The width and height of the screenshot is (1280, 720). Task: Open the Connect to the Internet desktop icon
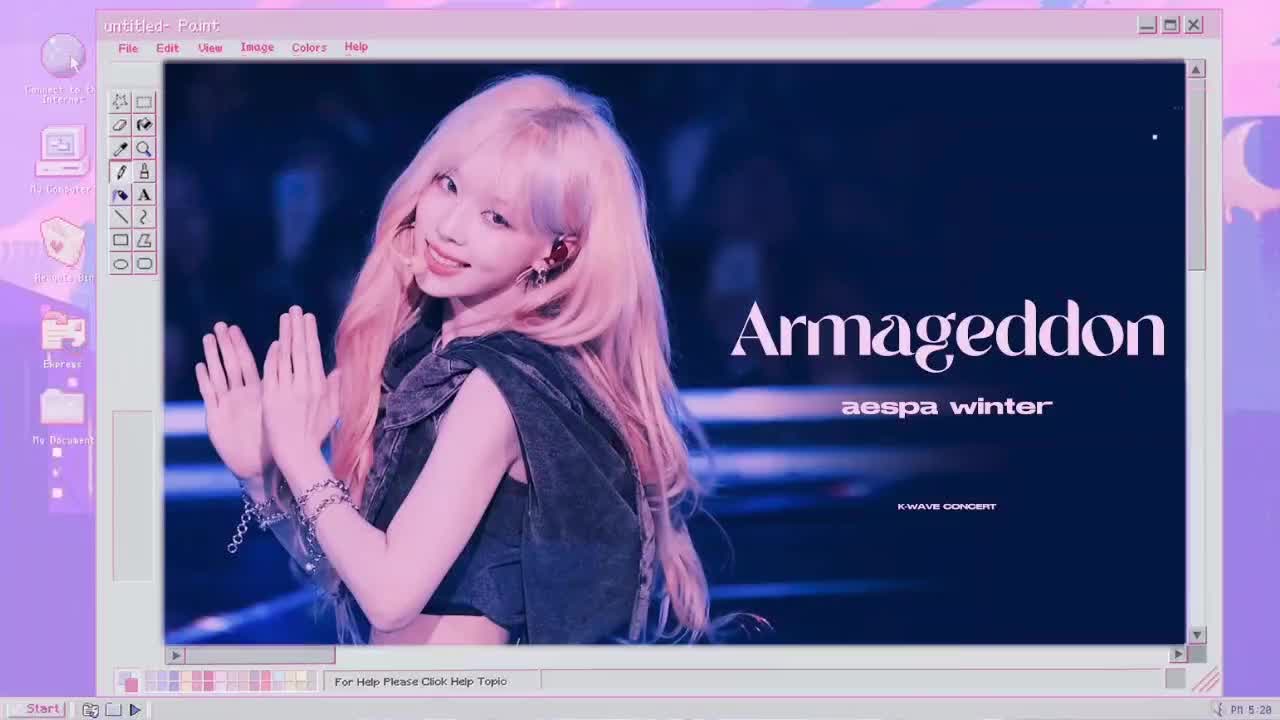(62, 68)
